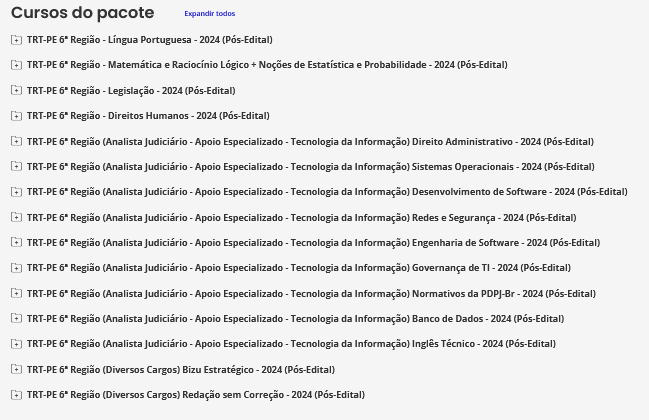Open Matemática e Raciocínio Lógico + Estatística course title
Viewport: 649px width, 420px height.
[x=267, y=65]
